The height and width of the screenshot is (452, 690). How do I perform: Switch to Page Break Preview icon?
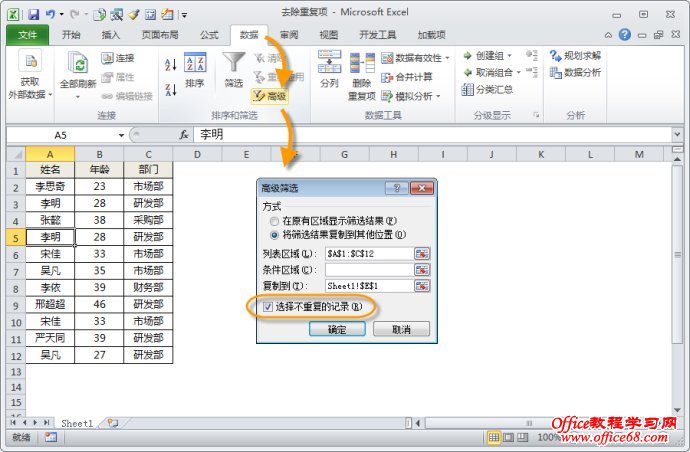(x=522, y=437)
